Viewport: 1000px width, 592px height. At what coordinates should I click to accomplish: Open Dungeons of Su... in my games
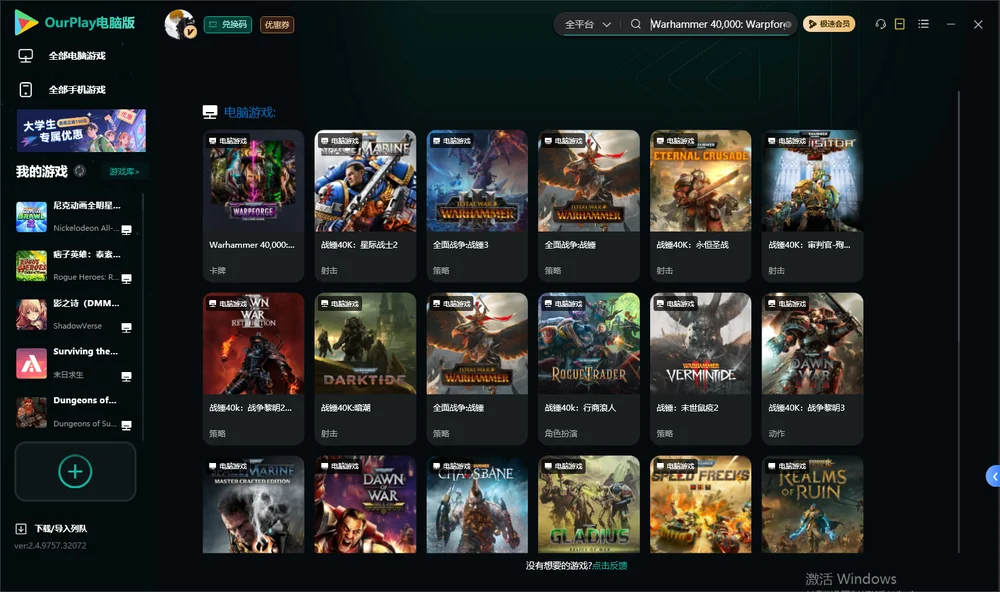coord(75,412)
